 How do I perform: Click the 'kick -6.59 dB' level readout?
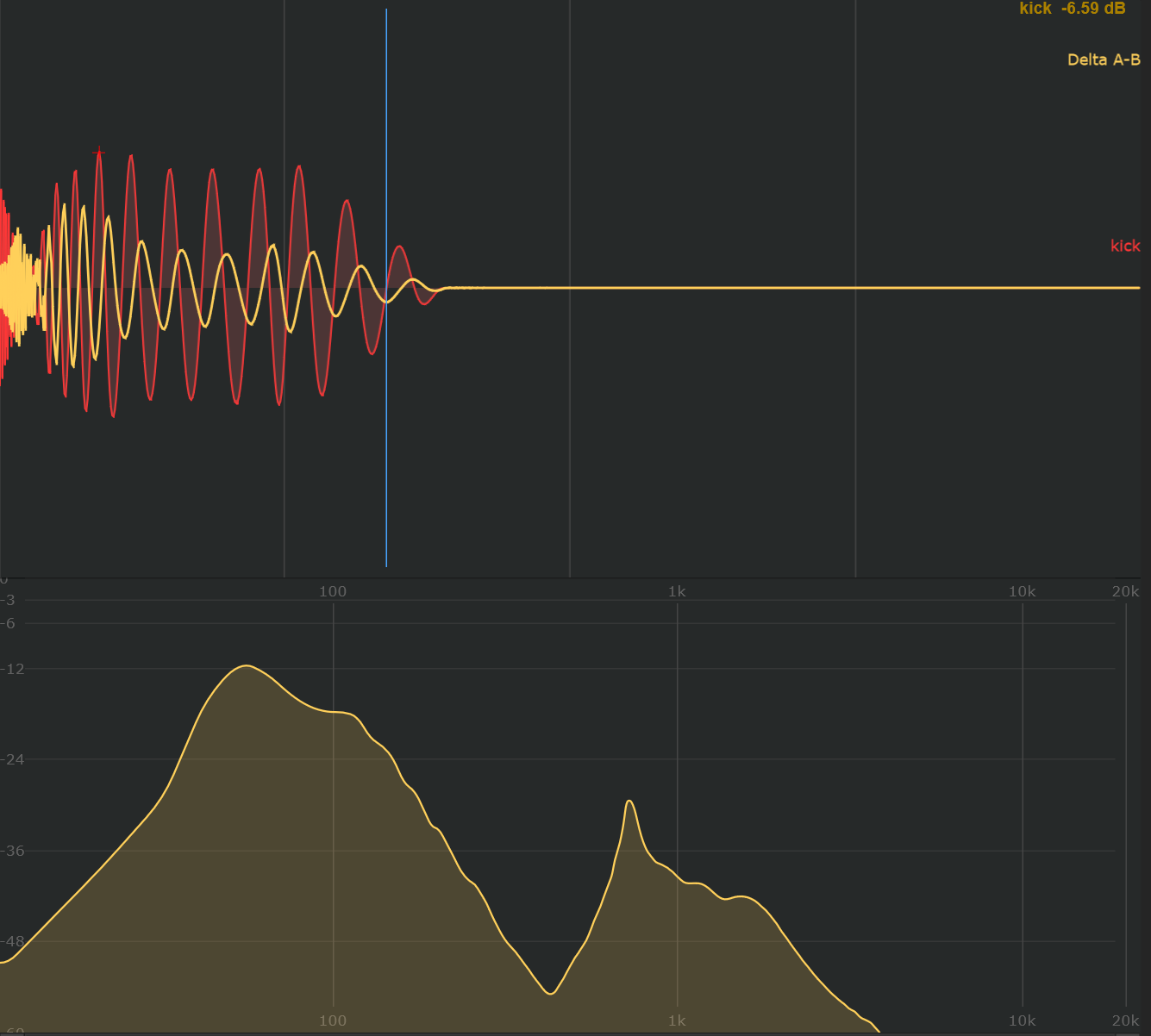point(1072,9)
